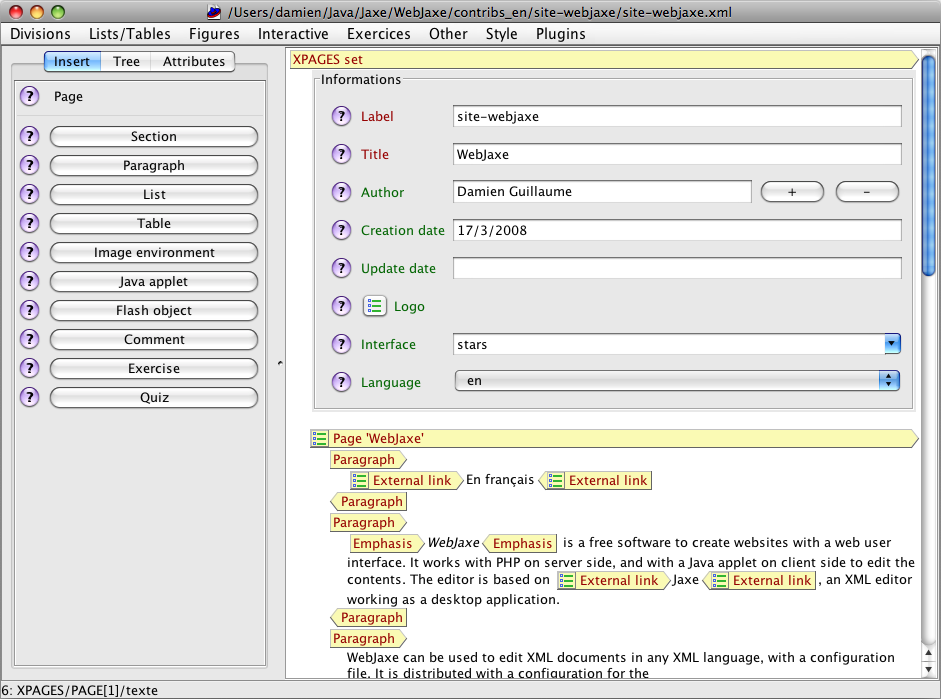Screen dimensions: 941x699
Task: Click the help icon next to Title field
Action: point(341,155)
